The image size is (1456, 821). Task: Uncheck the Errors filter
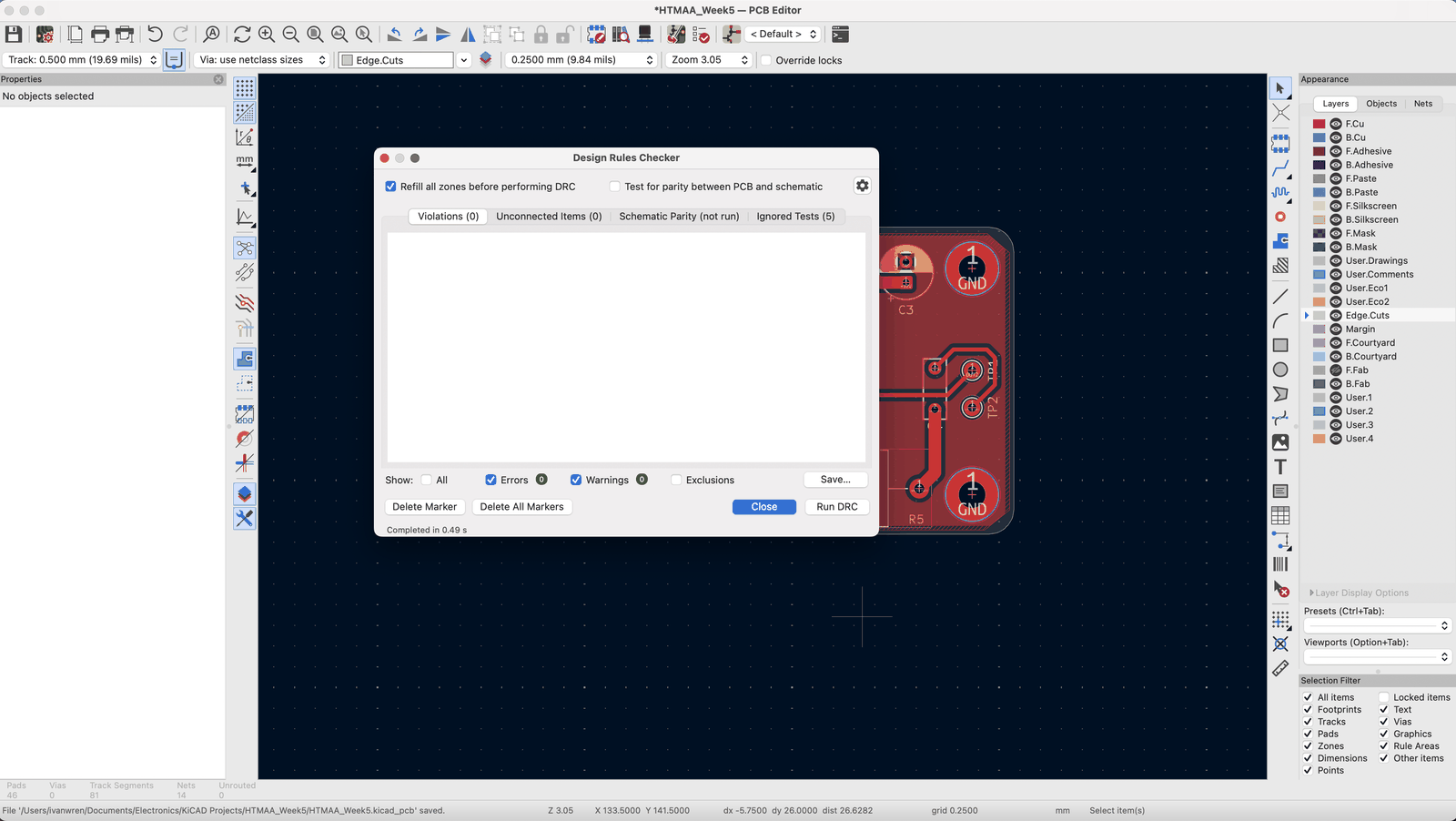(x=490, y=480)
